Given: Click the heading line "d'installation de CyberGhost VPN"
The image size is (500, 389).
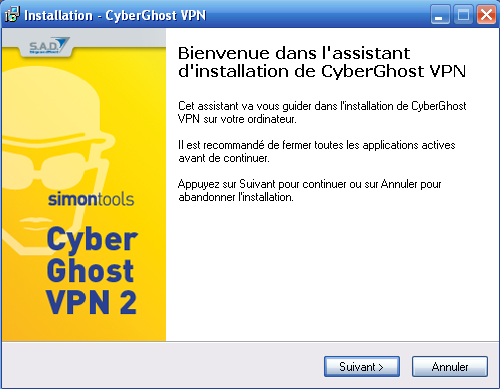Looking at the screenshot, I should pyautogui.click(x=322, y=71).
